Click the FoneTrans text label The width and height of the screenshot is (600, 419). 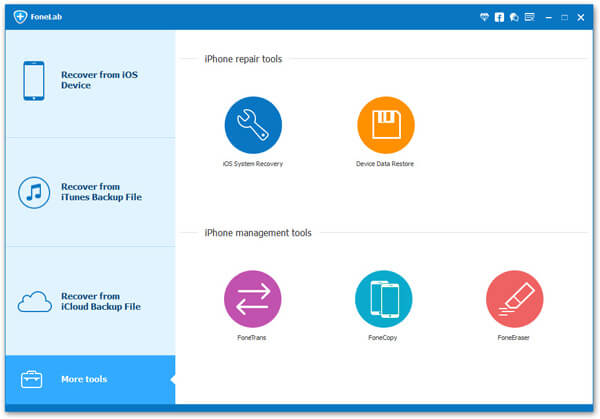coord(253,338)
